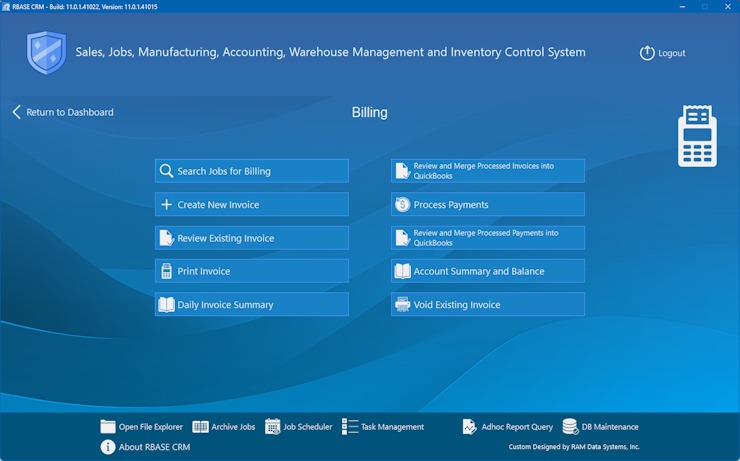The image size is (740, 461).
Task: Click the Logout text
Action: click(672, 53)
